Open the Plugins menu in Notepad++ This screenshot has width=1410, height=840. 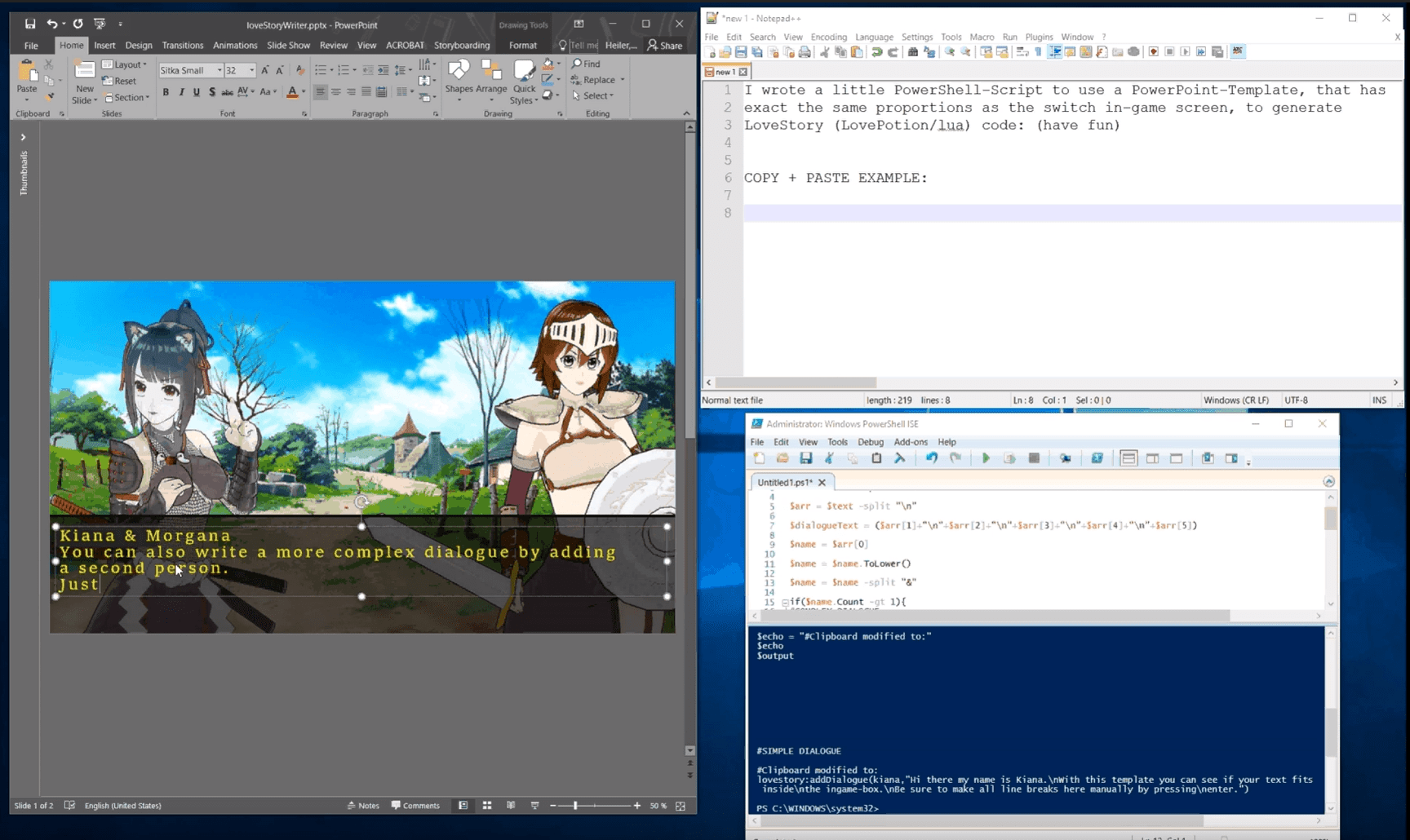point(1039,37)
